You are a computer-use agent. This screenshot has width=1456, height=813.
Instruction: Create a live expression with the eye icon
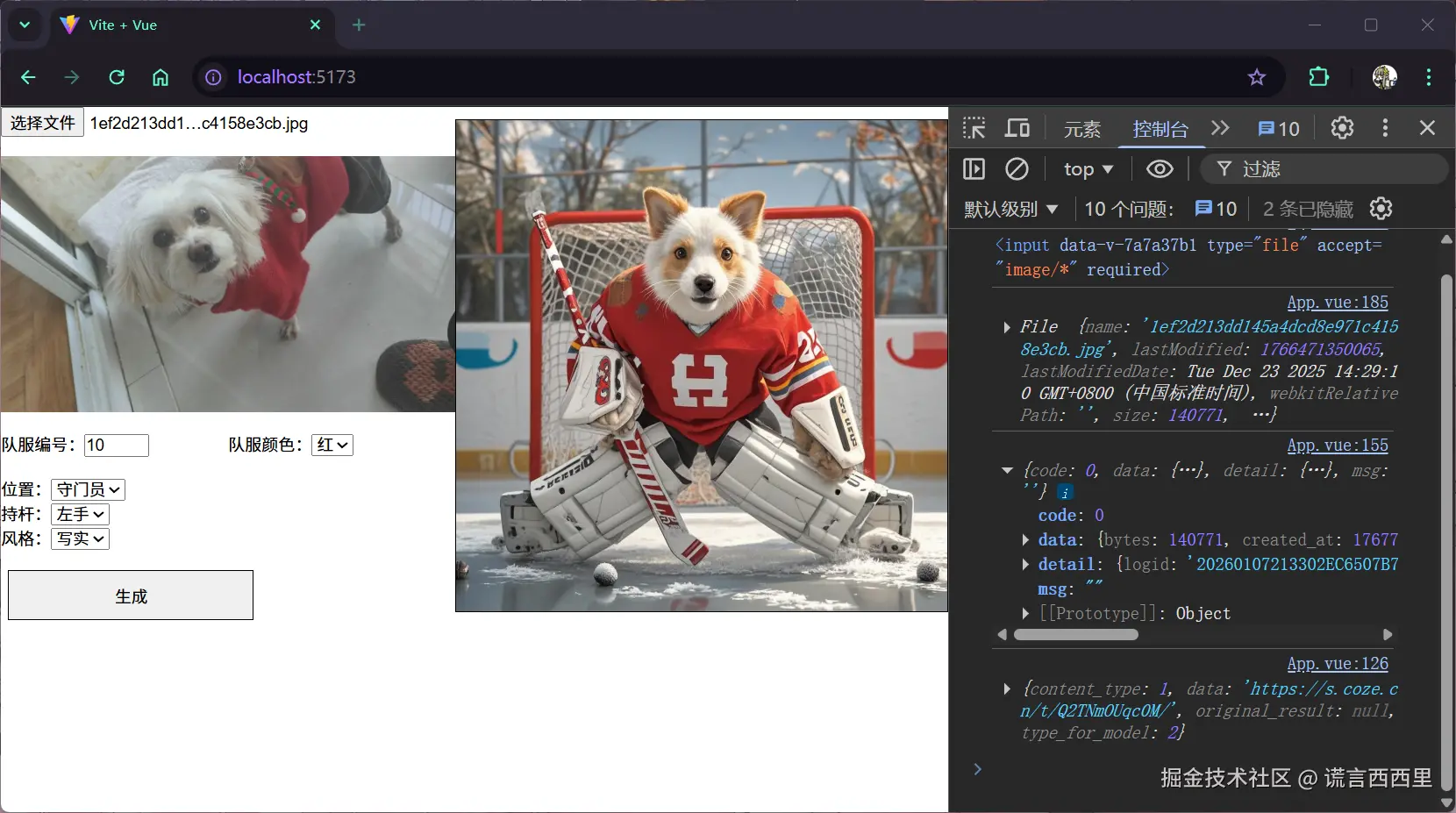[1160, 168]
